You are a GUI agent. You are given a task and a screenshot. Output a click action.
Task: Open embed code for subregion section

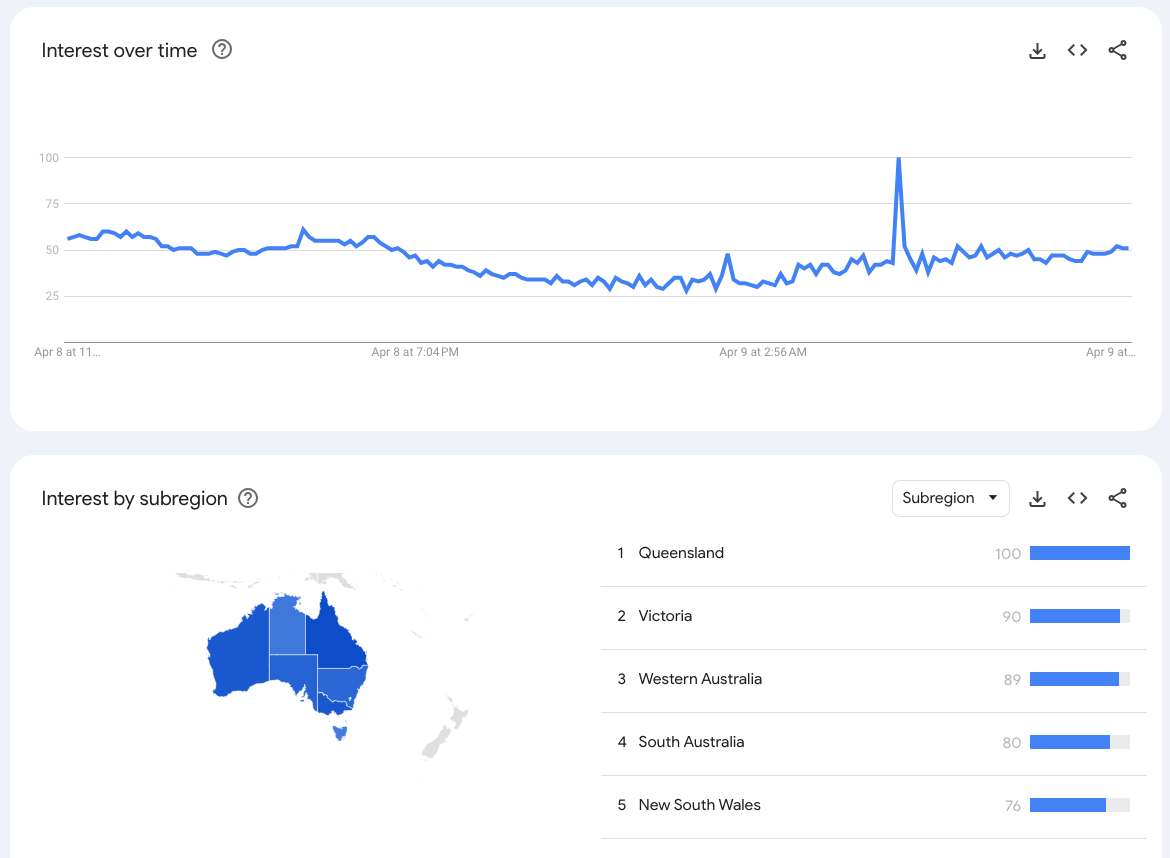tap(1077, 498)
